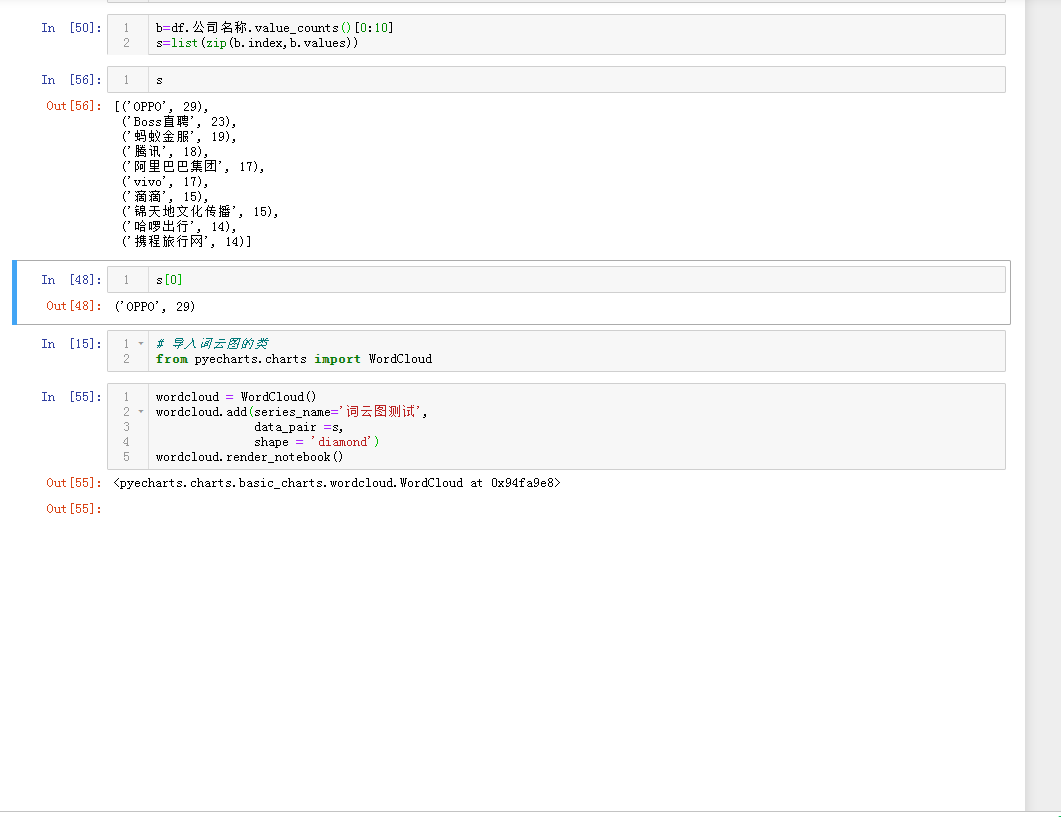The image size is (1061, 817).
Task: Click line number 5 in In [55] cell
Action: coord(127,457)
